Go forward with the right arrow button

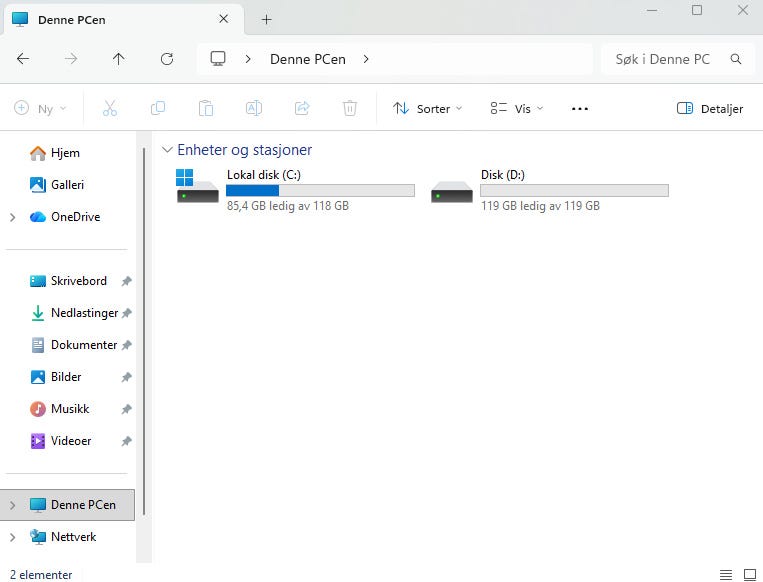[71, 59]
